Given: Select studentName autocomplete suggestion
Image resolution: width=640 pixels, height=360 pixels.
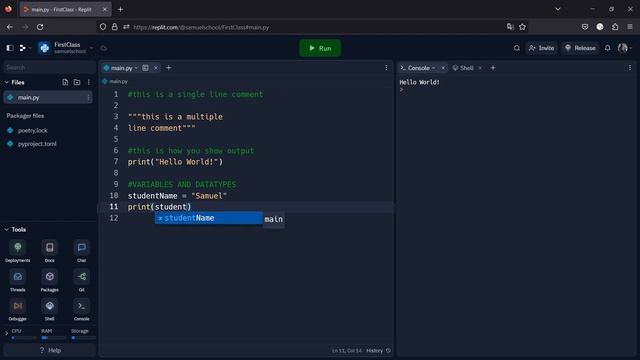Looking at the screenshot, I should 209,218.
